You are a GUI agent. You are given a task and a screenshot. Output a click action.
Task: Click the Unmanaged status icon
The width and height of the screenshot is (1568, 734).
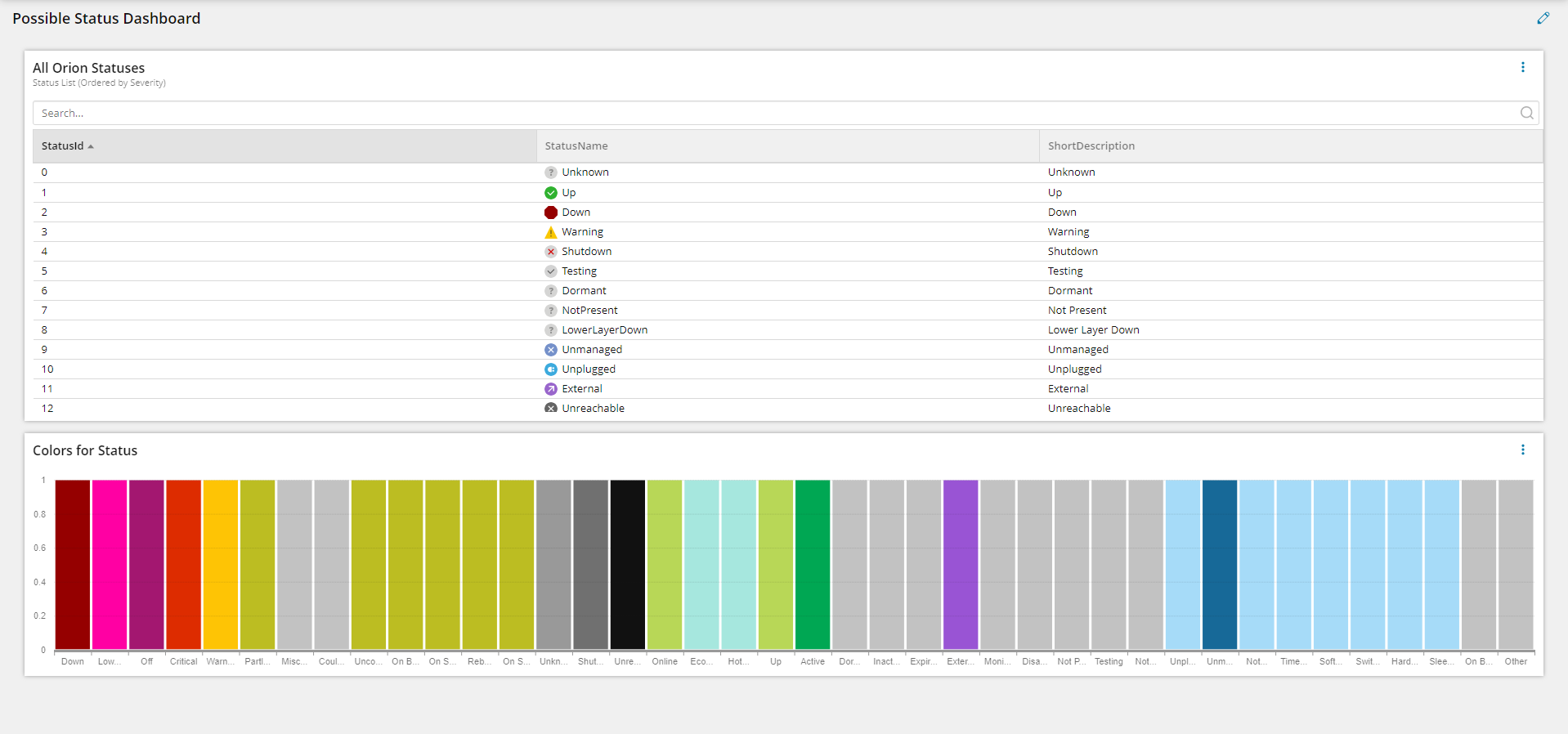point(551,350)
